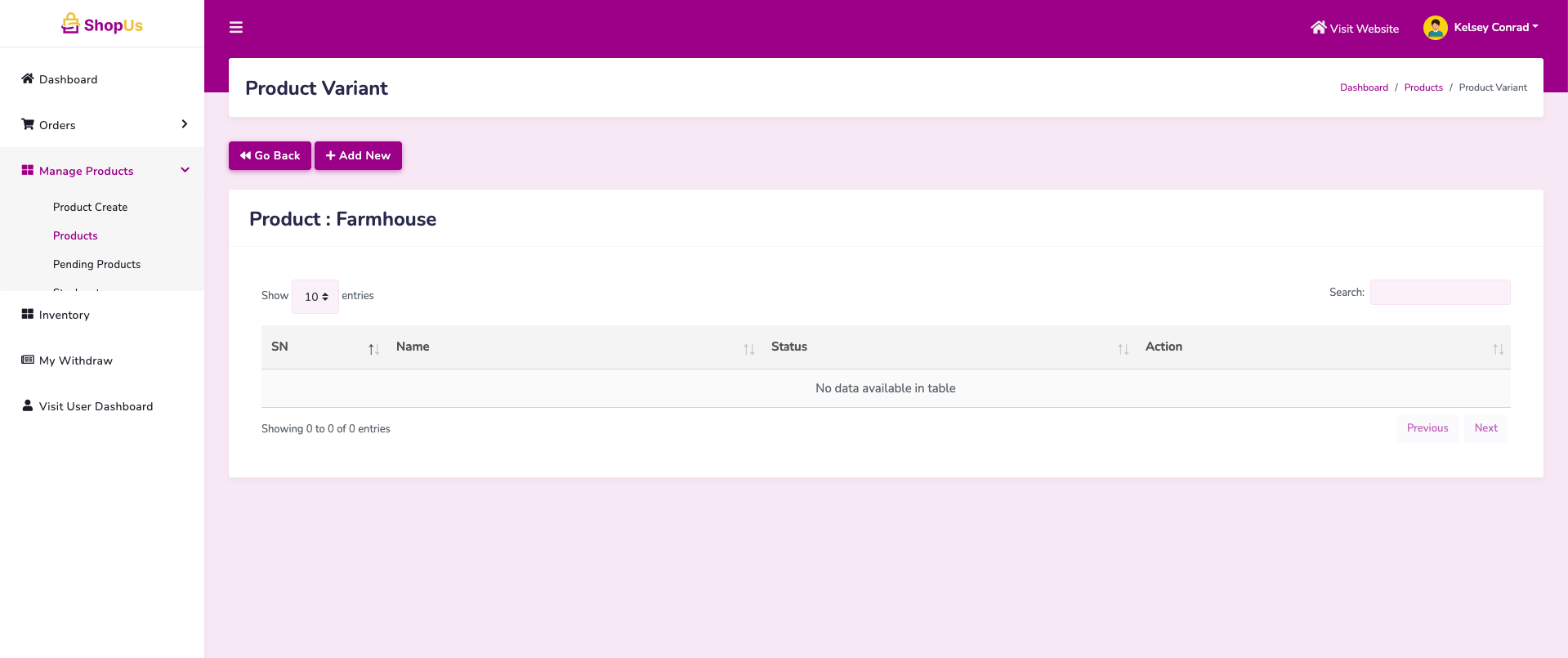
Task: Click the hamburger menu icon
Action: click(x=236, y=28)
